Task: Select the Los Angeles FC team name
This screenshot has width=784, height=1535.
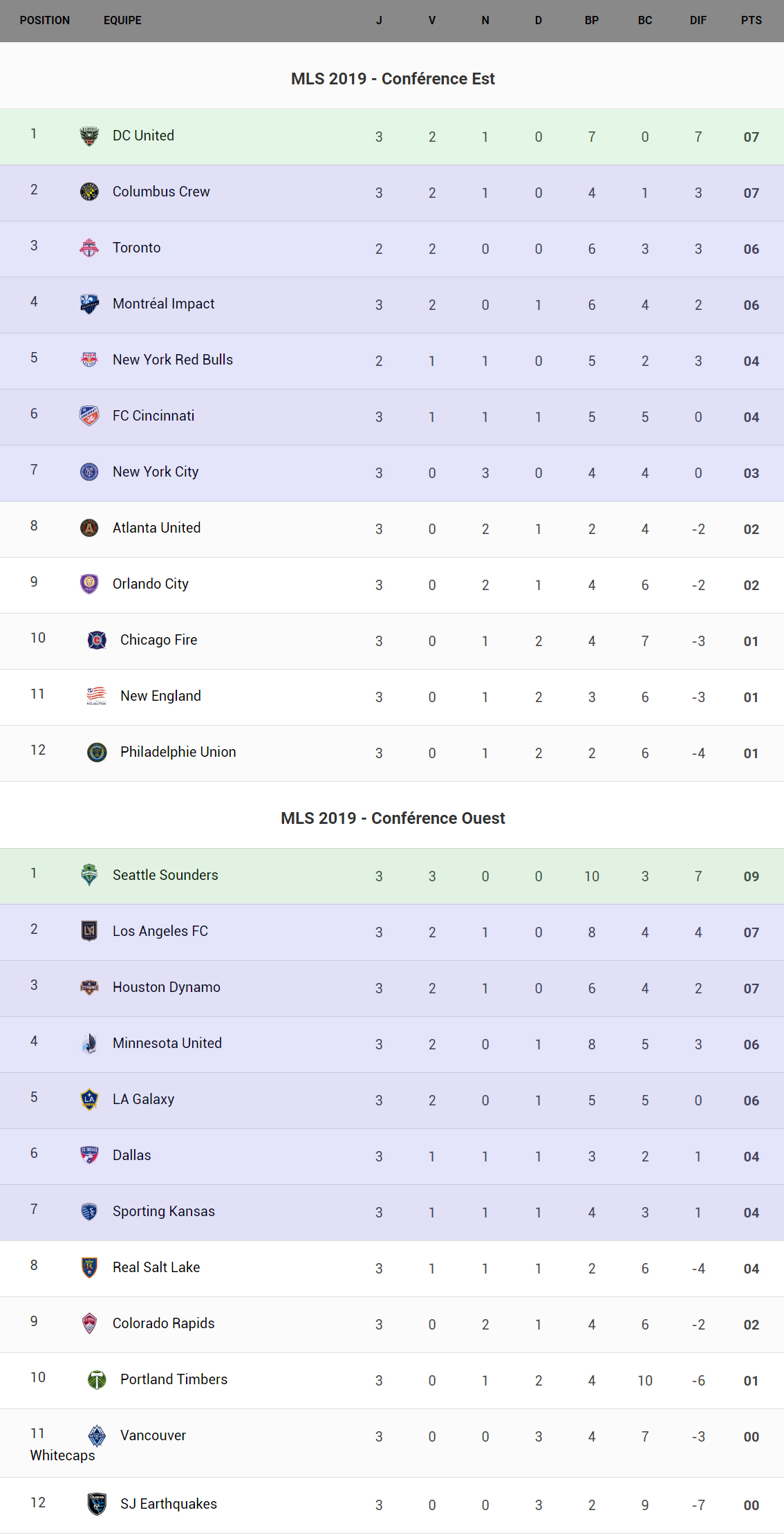Action: [x=160, y=931]
